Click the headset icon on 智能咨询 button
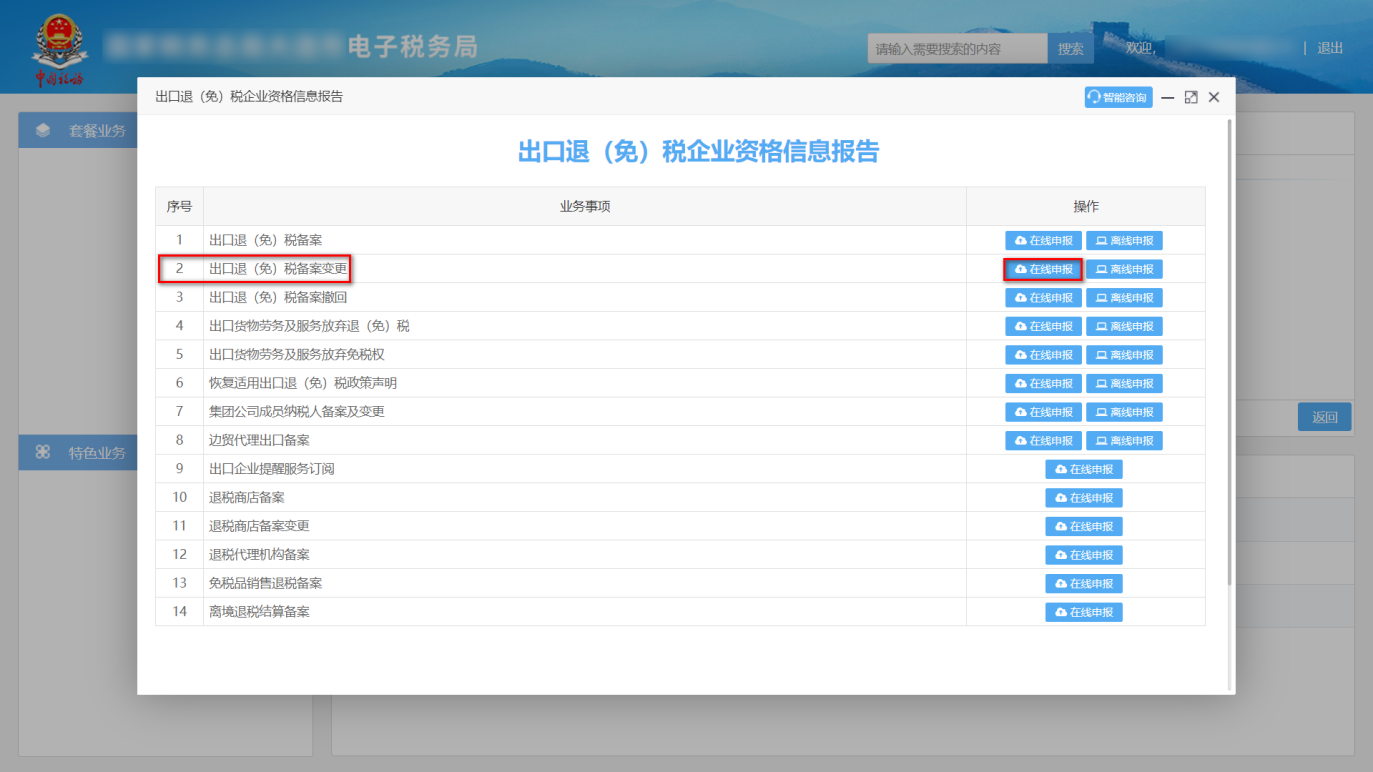The height and width of the screenshot is (772, 1373). (1093, 97)
